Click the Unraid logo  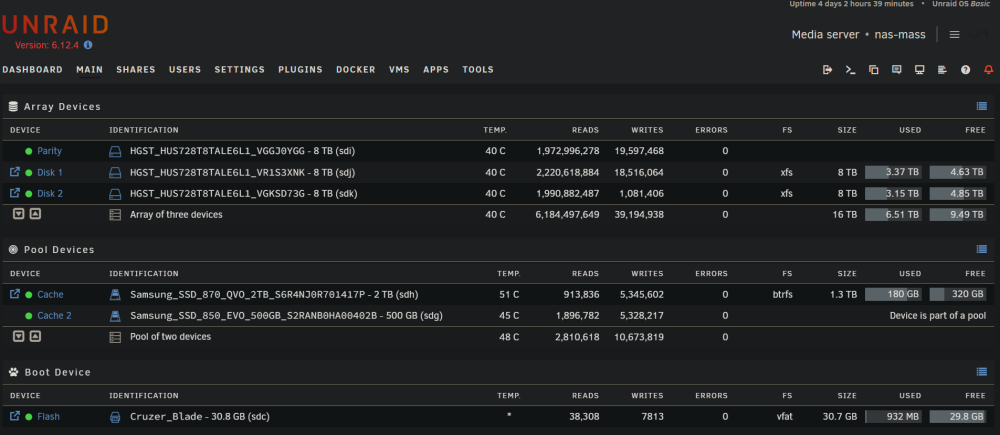point(55,26)
